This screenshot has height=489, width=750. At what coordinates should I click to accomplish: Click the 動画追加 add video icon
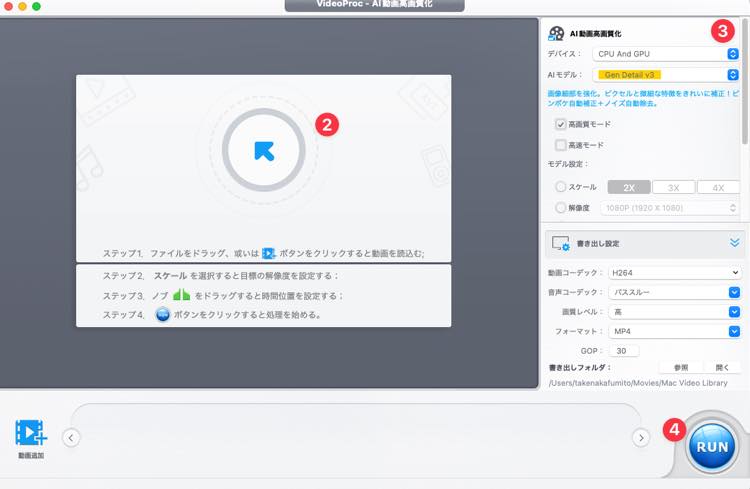pos(31,433)
